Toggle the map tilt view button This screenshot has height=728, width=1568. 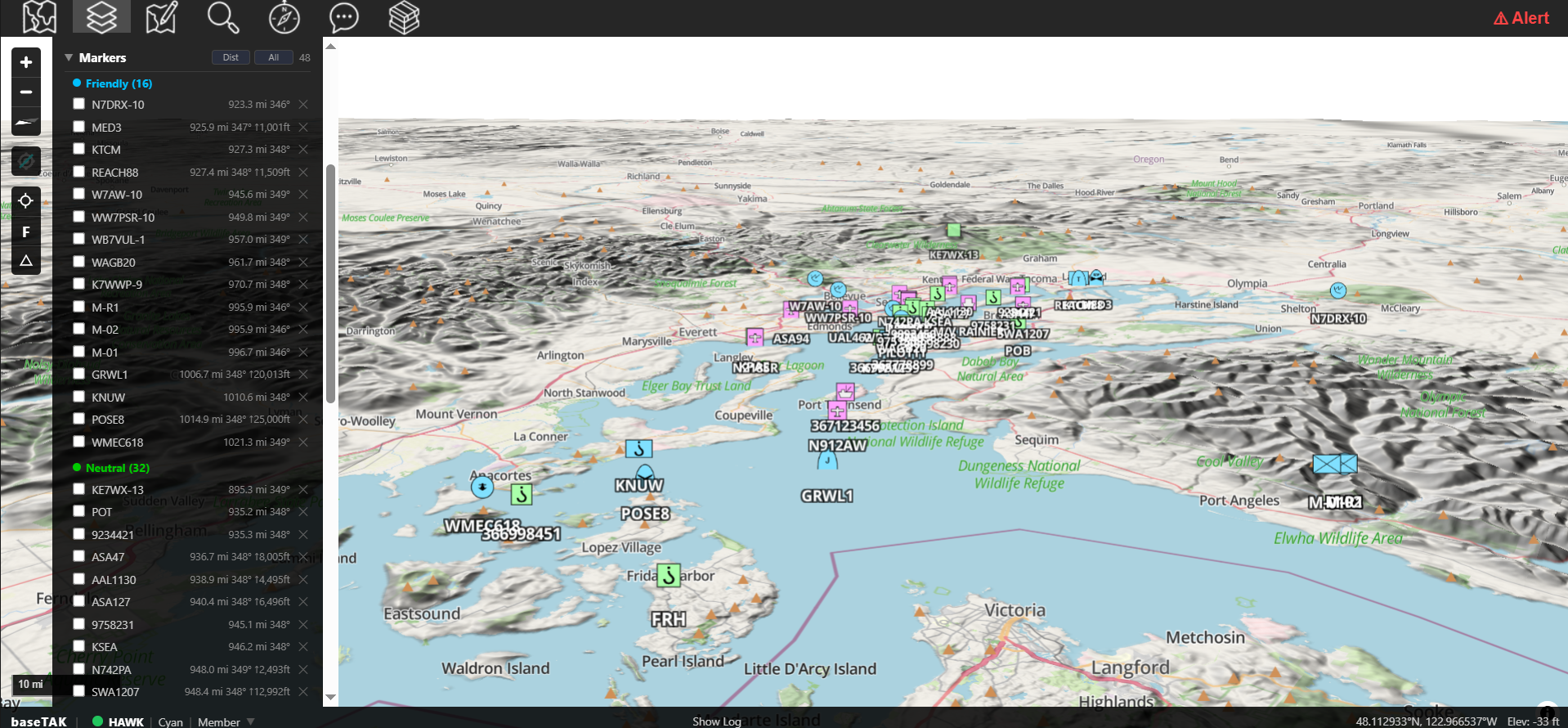pos(26,123)
